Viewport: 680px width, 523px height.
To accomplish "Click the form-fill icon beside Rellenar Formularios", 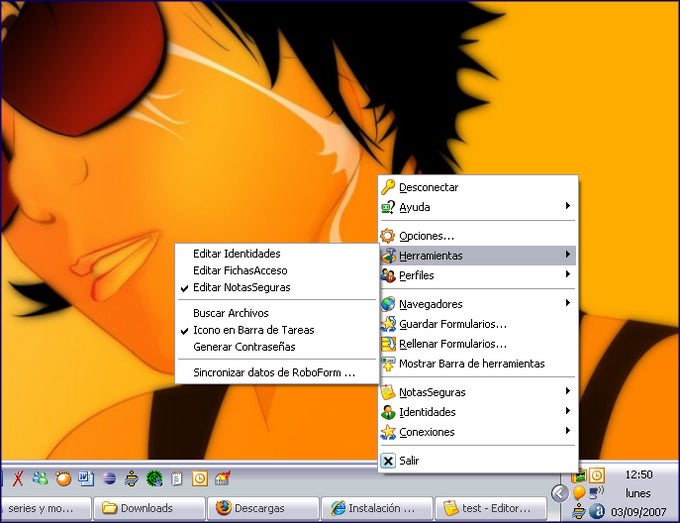I will (388, 344).
